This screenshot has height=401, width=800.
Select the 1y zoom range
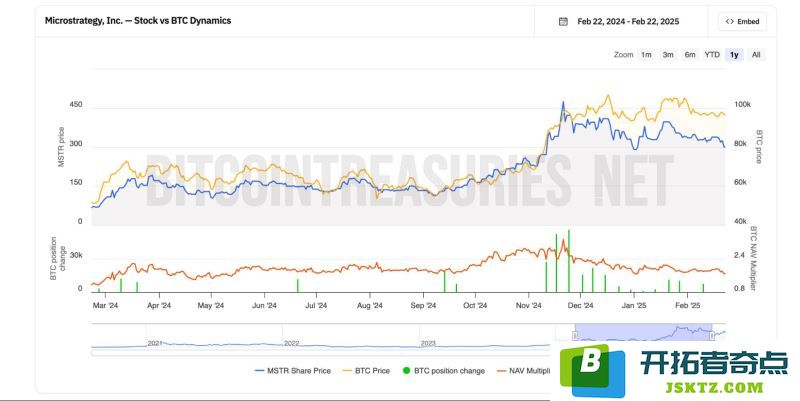(x=734, y=55)
